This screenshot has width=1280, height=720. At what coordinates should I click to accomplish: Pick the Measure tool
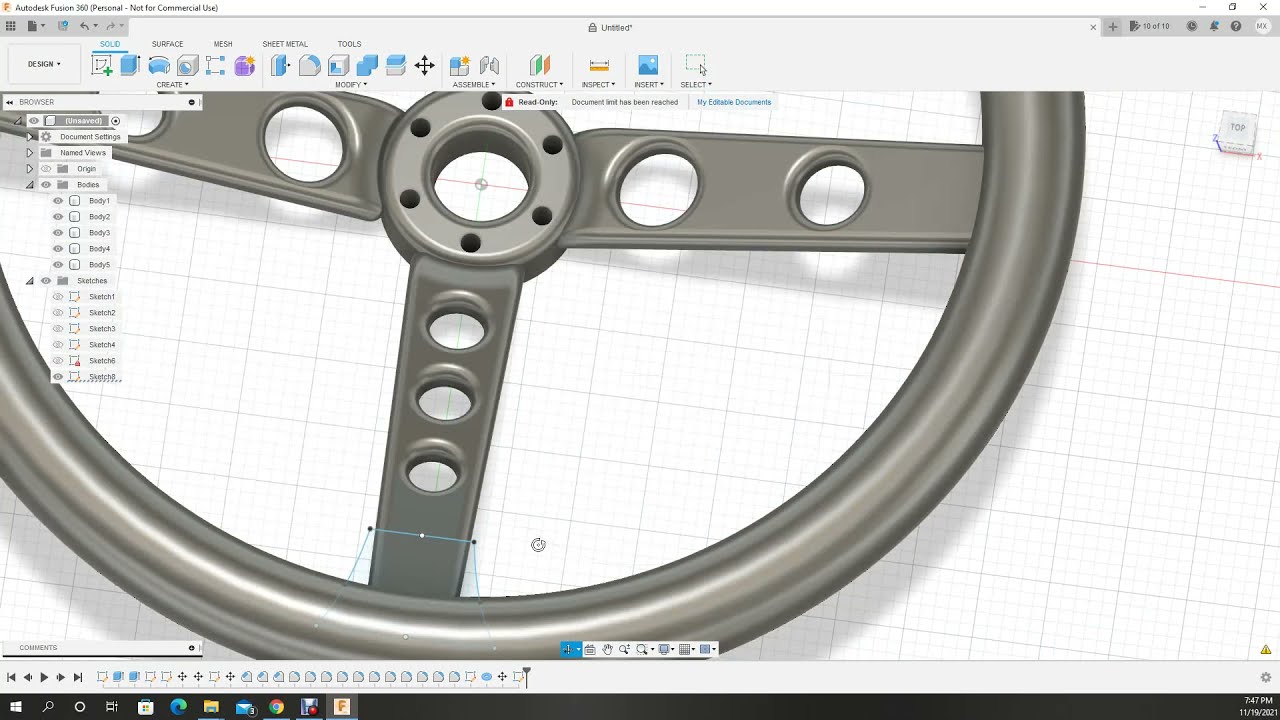pyautogui.click(x=599, y=65)
